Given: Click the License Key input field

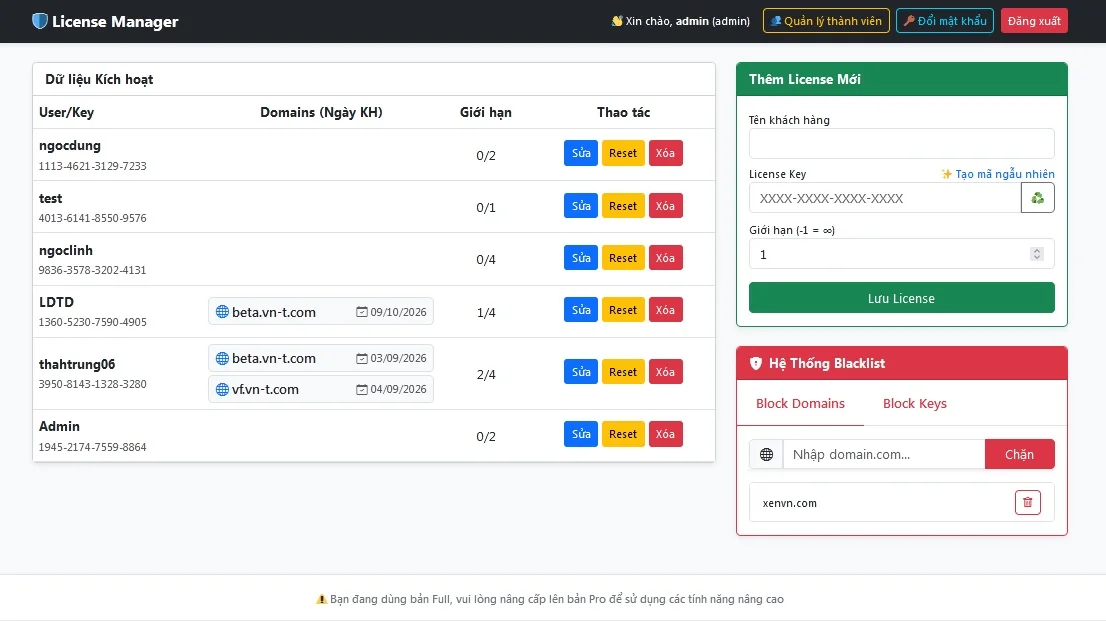Looking at the screenshot, I should [885, 198].
